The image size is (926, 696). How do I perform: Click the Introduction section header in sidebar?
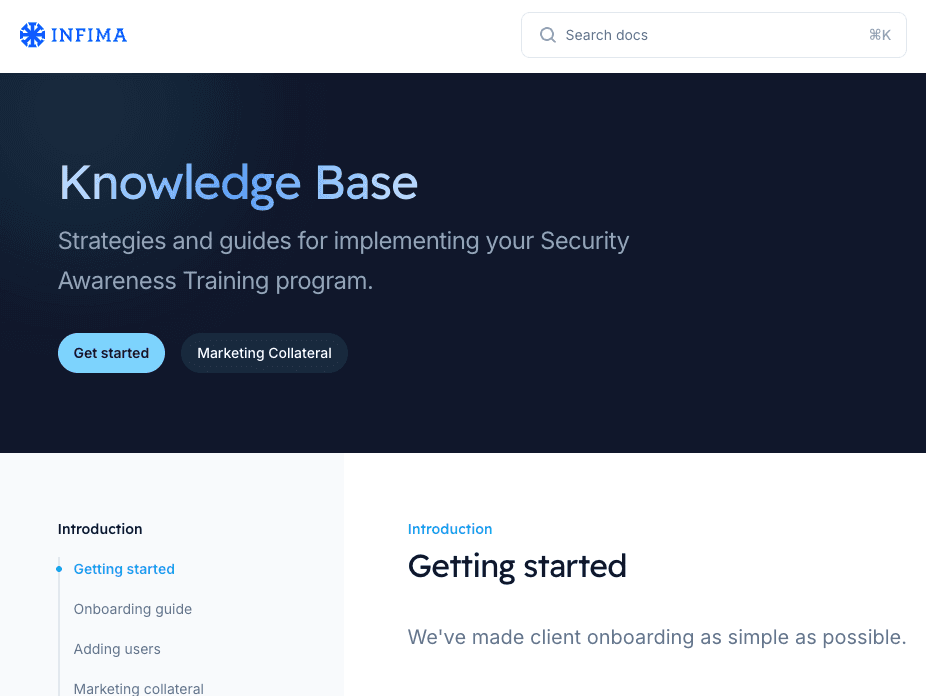[100, 529]
